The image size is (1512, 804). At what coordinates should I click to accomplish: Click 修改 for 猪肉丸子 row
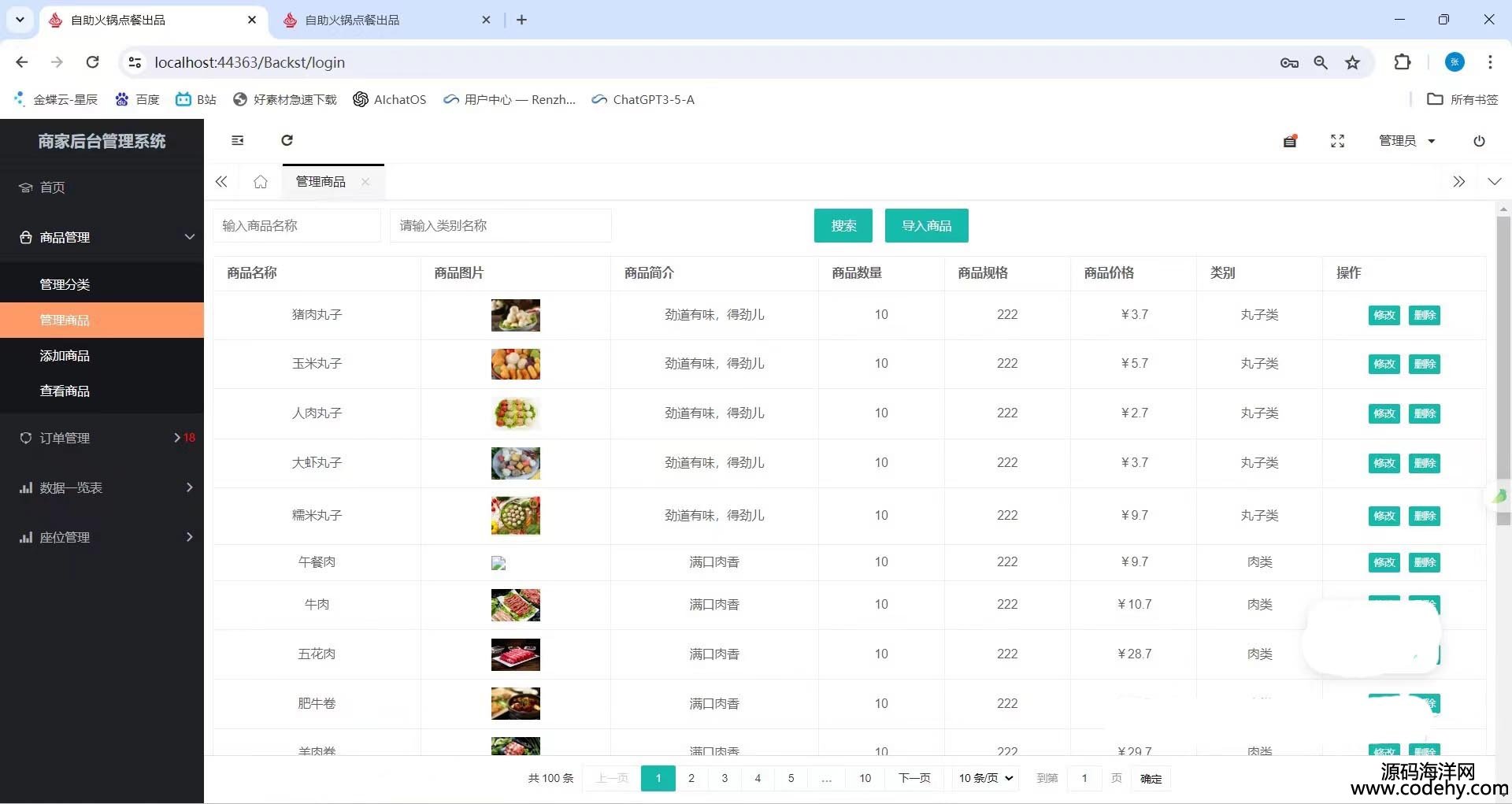pyautogui.click(x=1384, y=316)
